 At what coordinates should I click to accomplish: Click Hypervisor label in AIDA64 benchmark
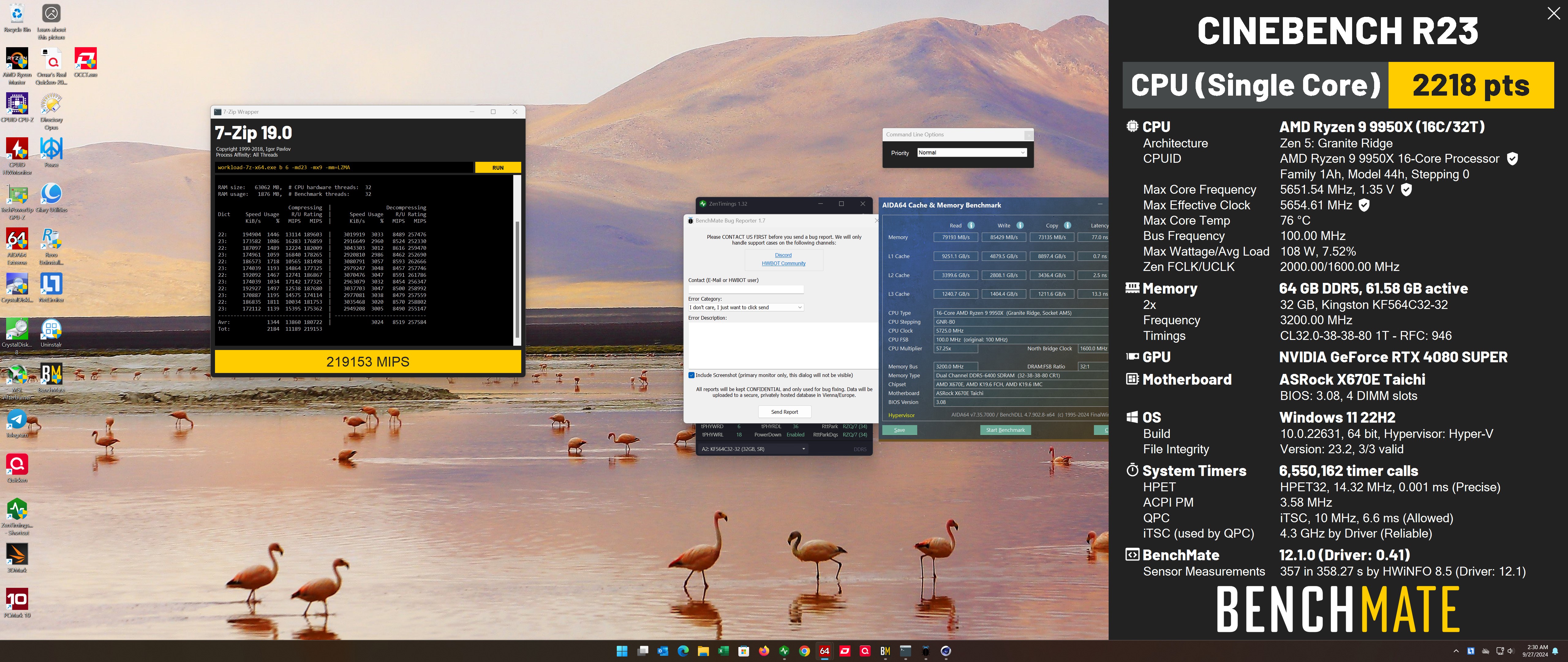click(x=901, y=415)
